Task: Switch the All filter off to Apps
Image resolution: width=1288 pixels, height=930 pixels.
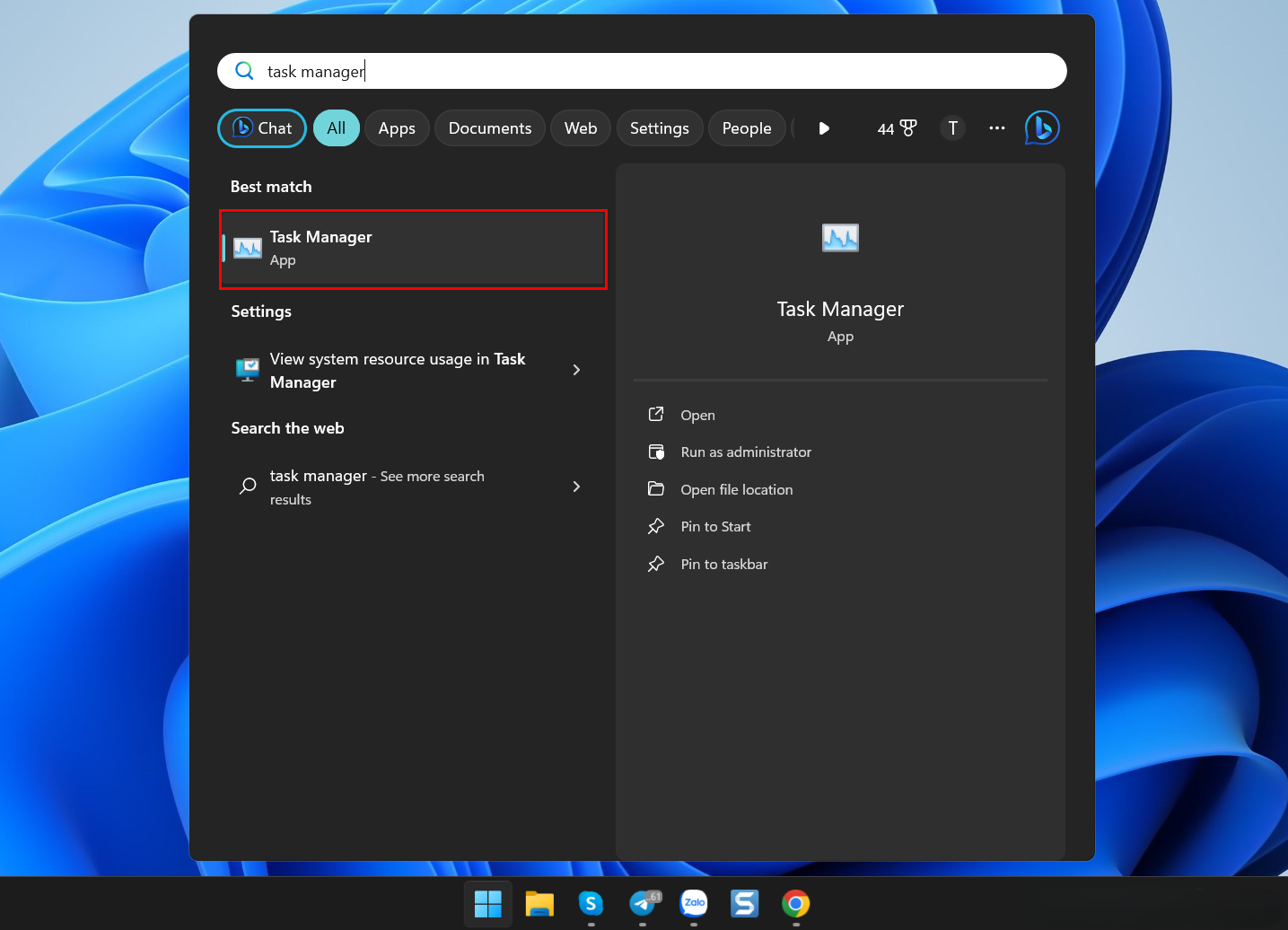Action: [397, 127]
